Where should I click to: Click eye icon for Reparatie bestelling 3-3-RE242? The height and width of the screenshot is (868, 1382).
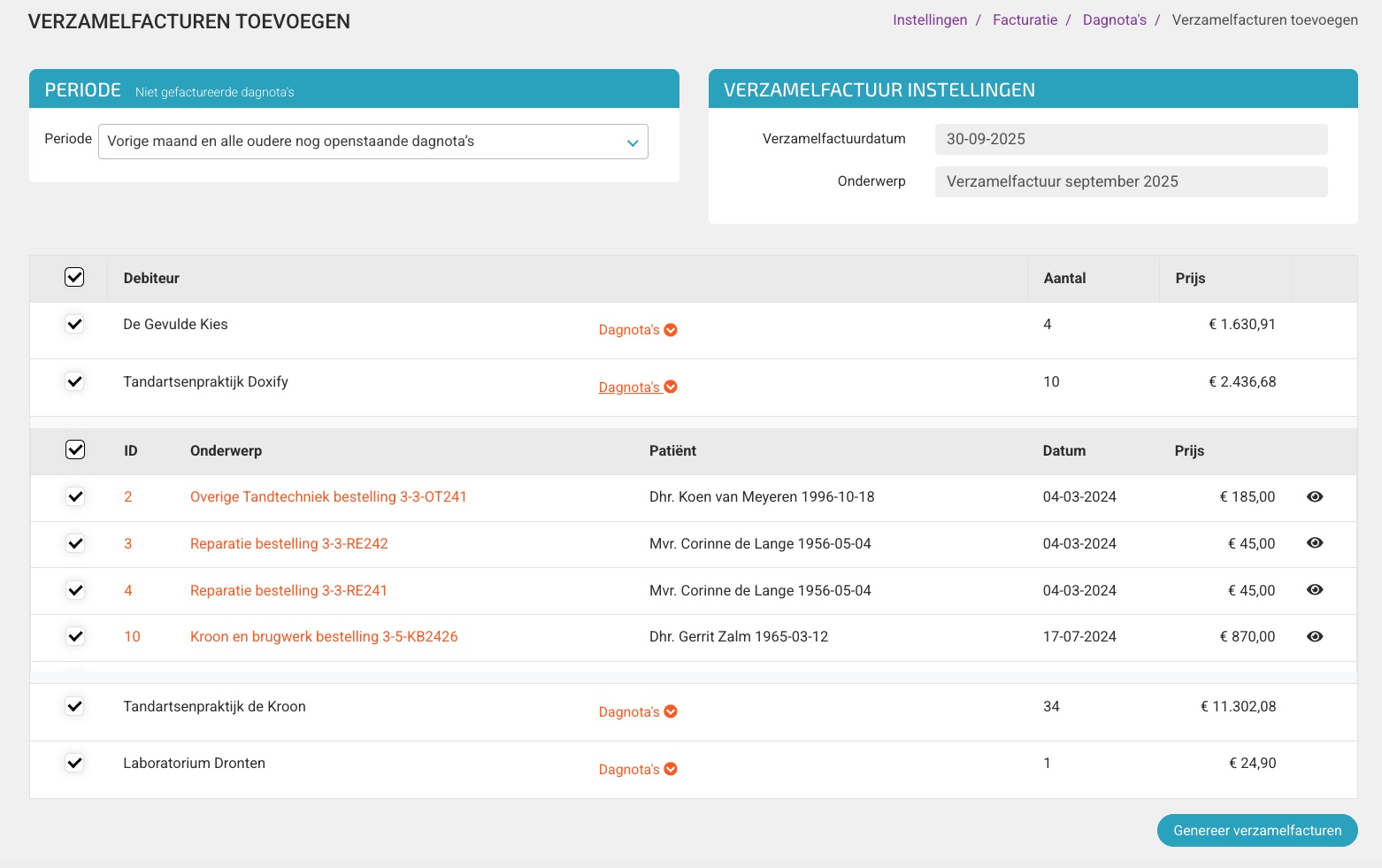[1315, 543]
